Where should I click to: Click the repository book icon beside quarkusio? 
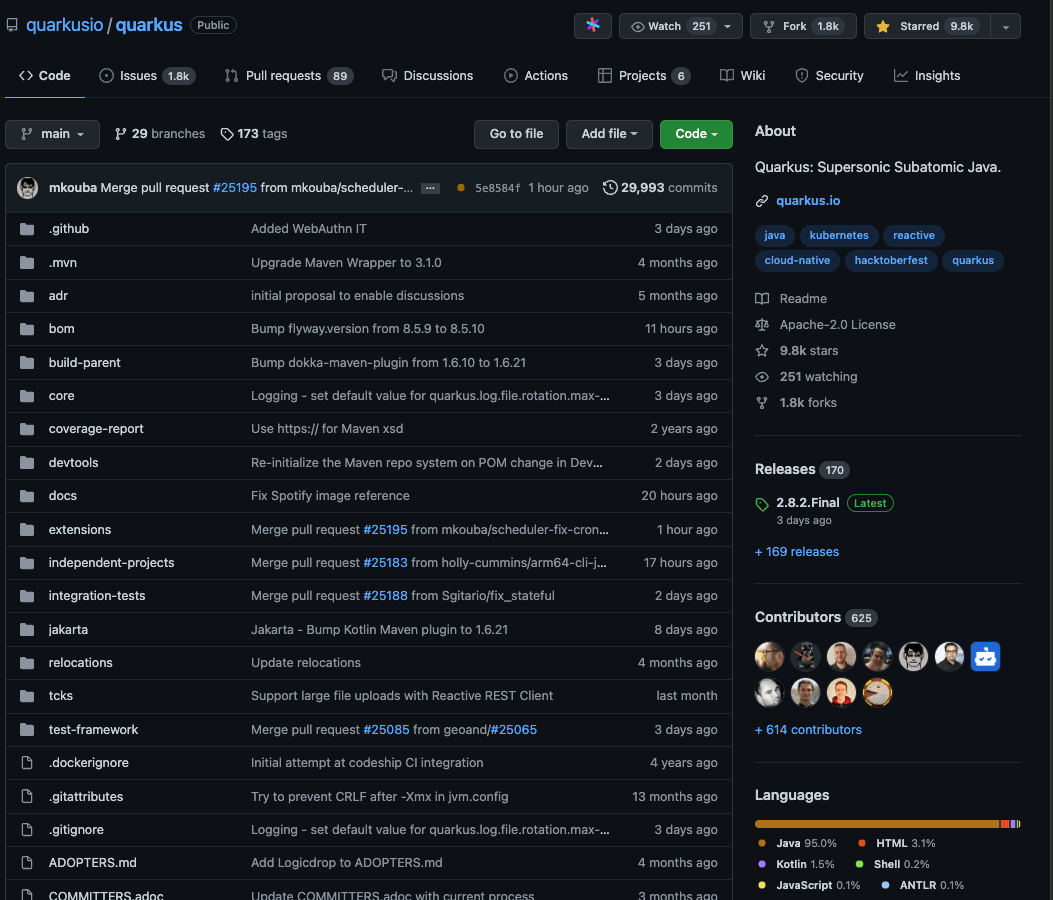click(12, 26)
